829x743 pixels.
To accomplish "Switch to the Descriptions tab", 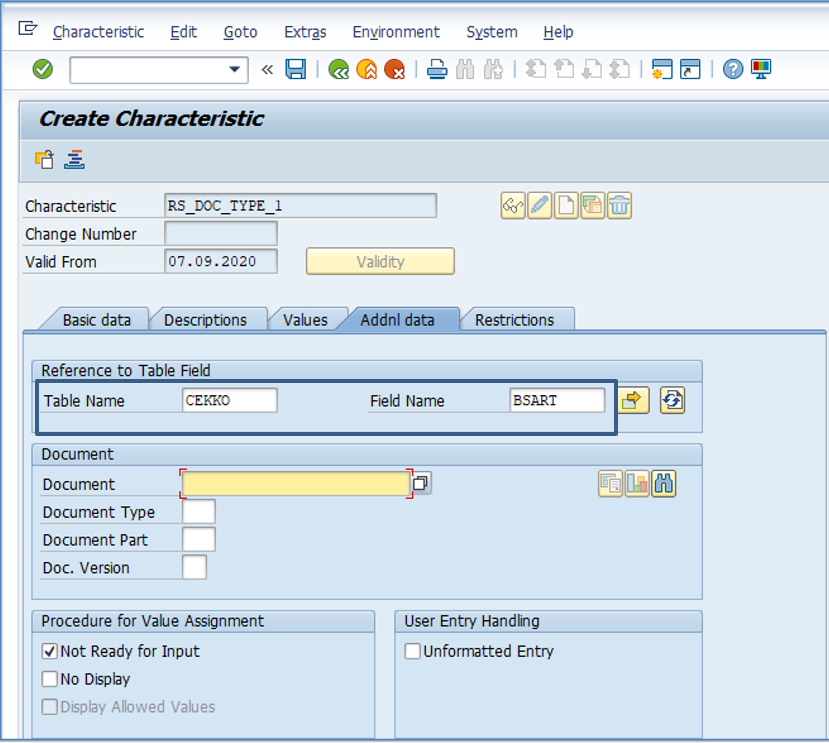I will coord(205,320).
